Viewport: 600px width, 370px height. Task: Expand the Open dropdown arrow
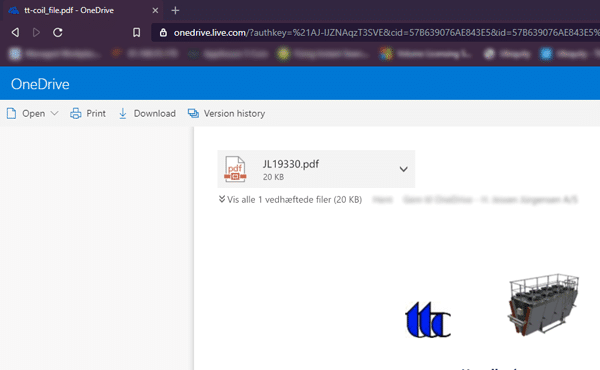click(x=55, y=113)
